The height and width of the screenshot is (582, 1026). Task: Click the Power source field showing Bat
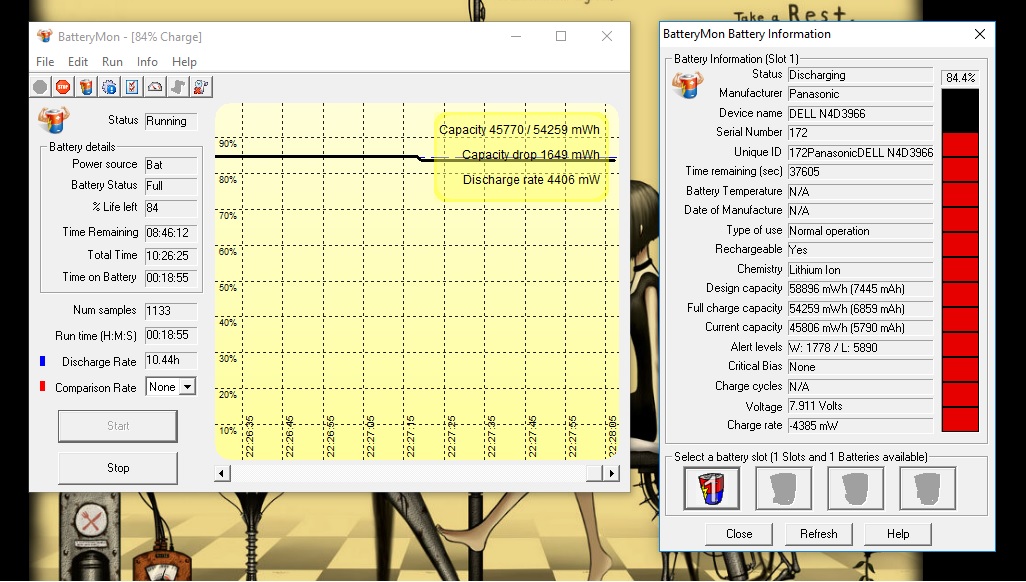click(171, 165)
